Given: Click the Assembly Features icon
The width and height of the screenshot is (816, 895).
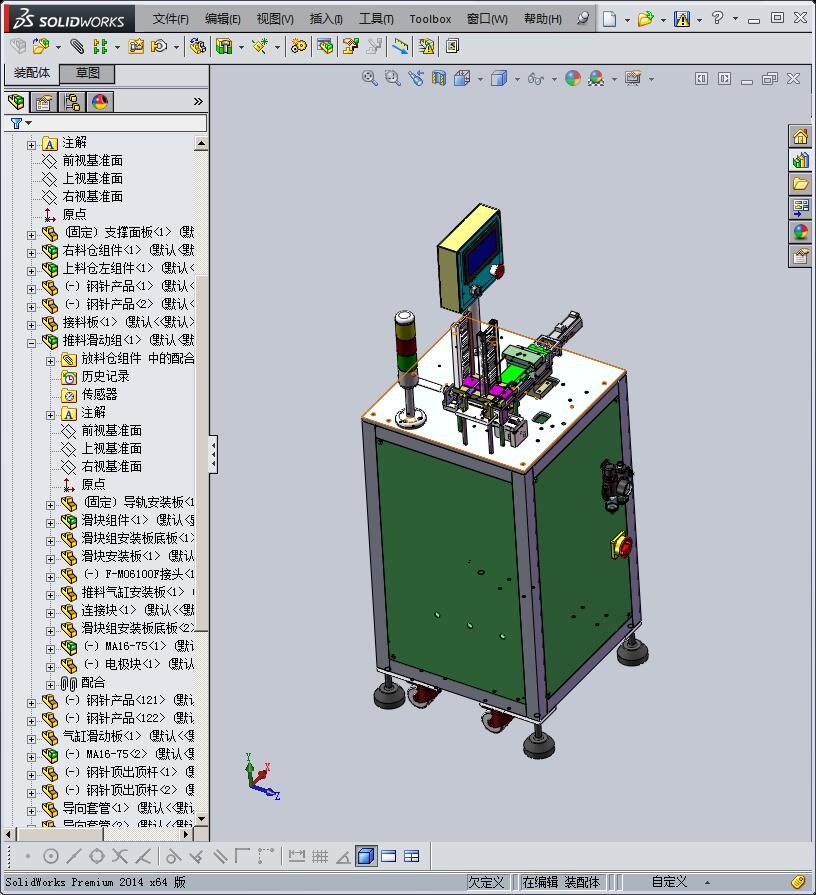Looking at the screenshot, I should (224, 46).
